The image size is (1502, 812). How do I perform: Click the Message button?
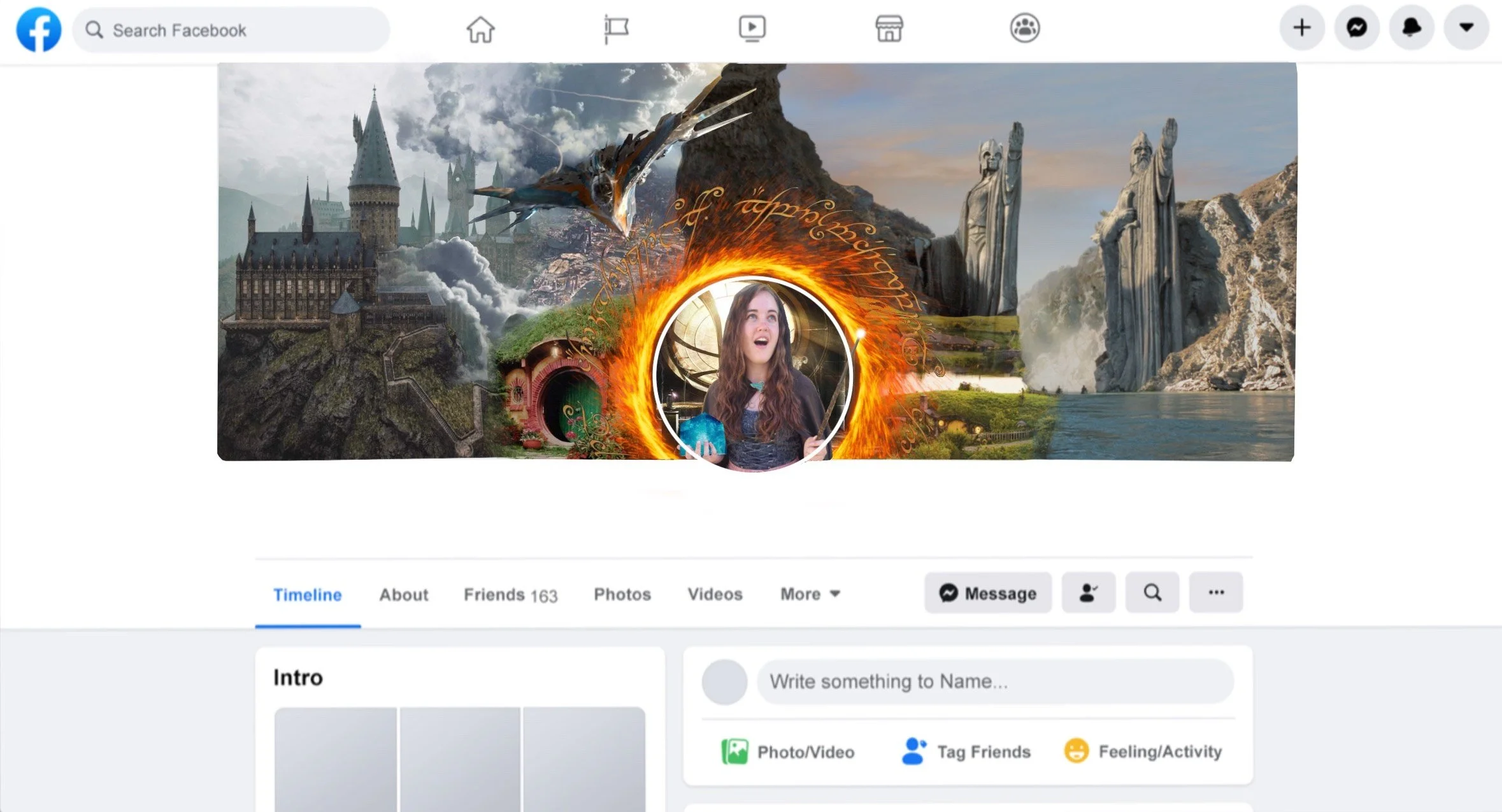point(988,593)
